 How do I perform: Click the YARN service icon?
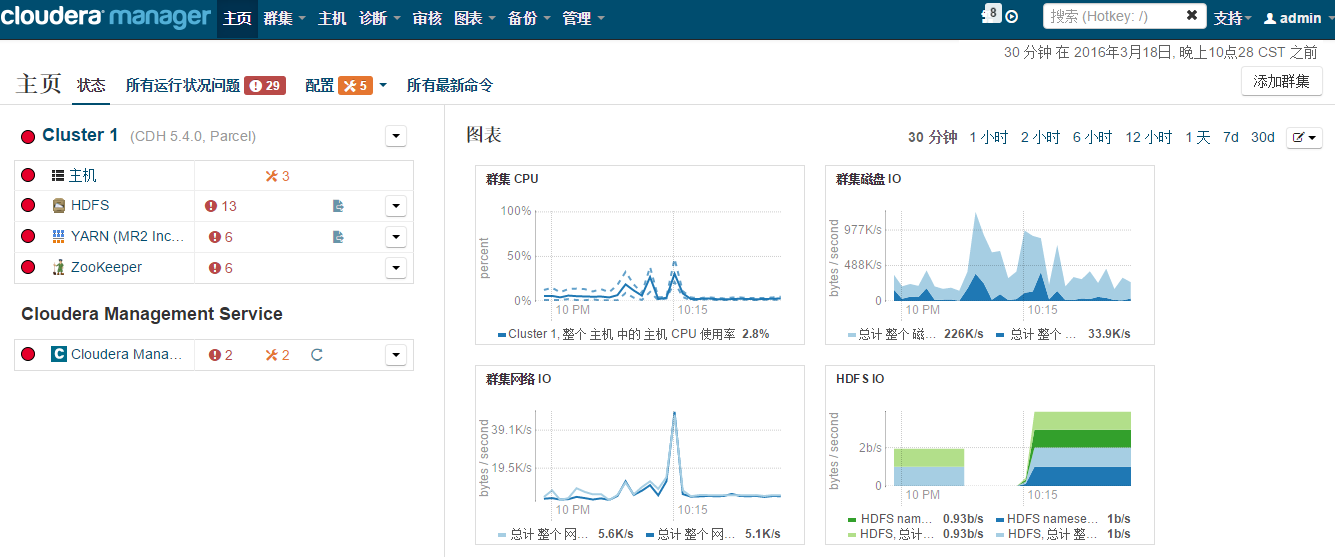click(x=58, y=237)
